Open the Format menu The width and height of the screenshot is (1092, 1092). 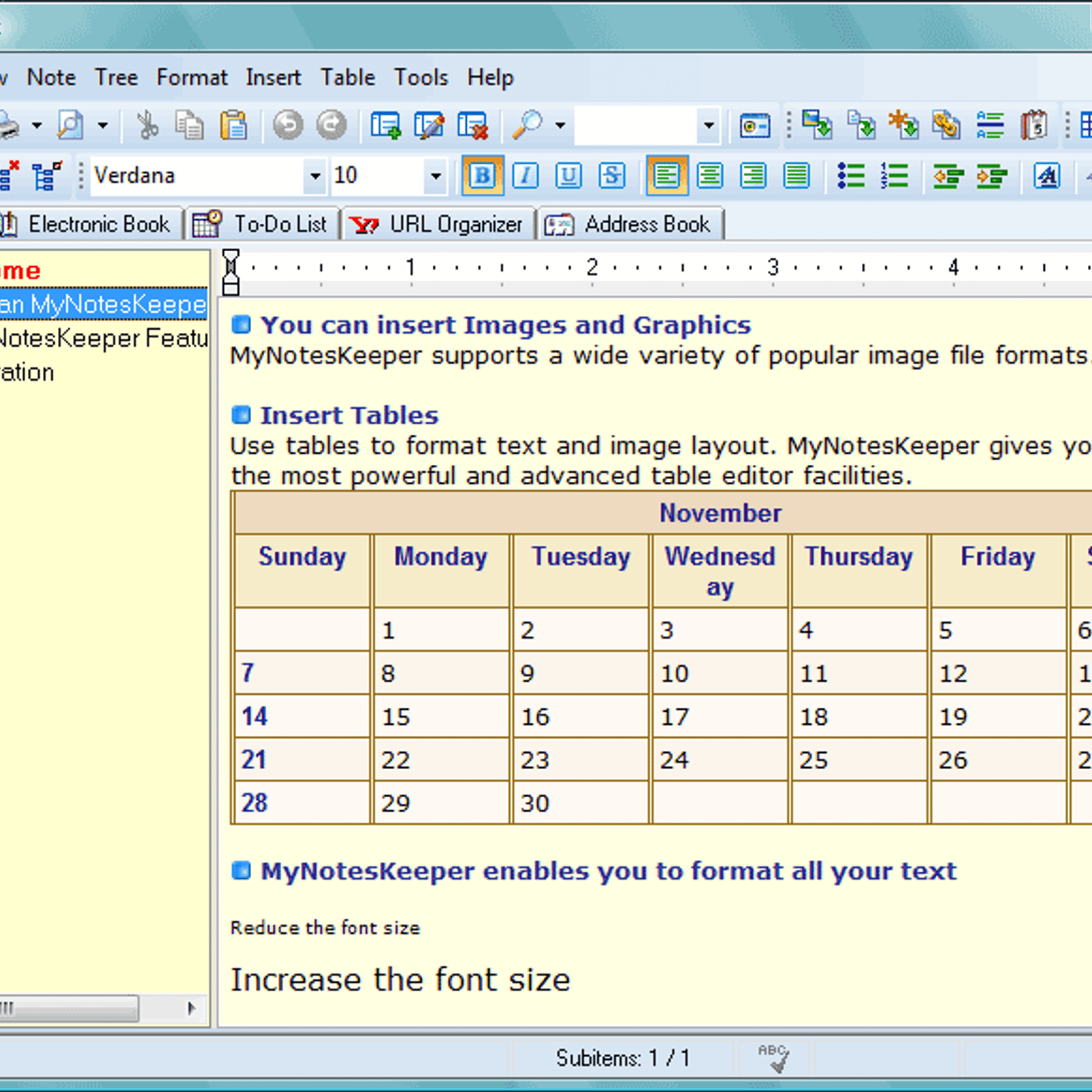192,78
